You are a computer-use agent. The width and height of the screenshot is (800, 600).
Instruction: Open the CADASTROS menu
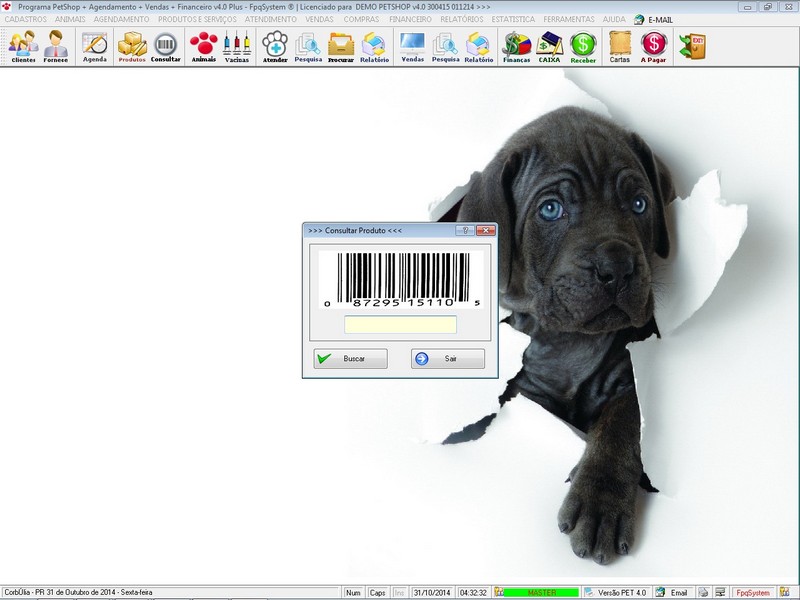(26, 17)
